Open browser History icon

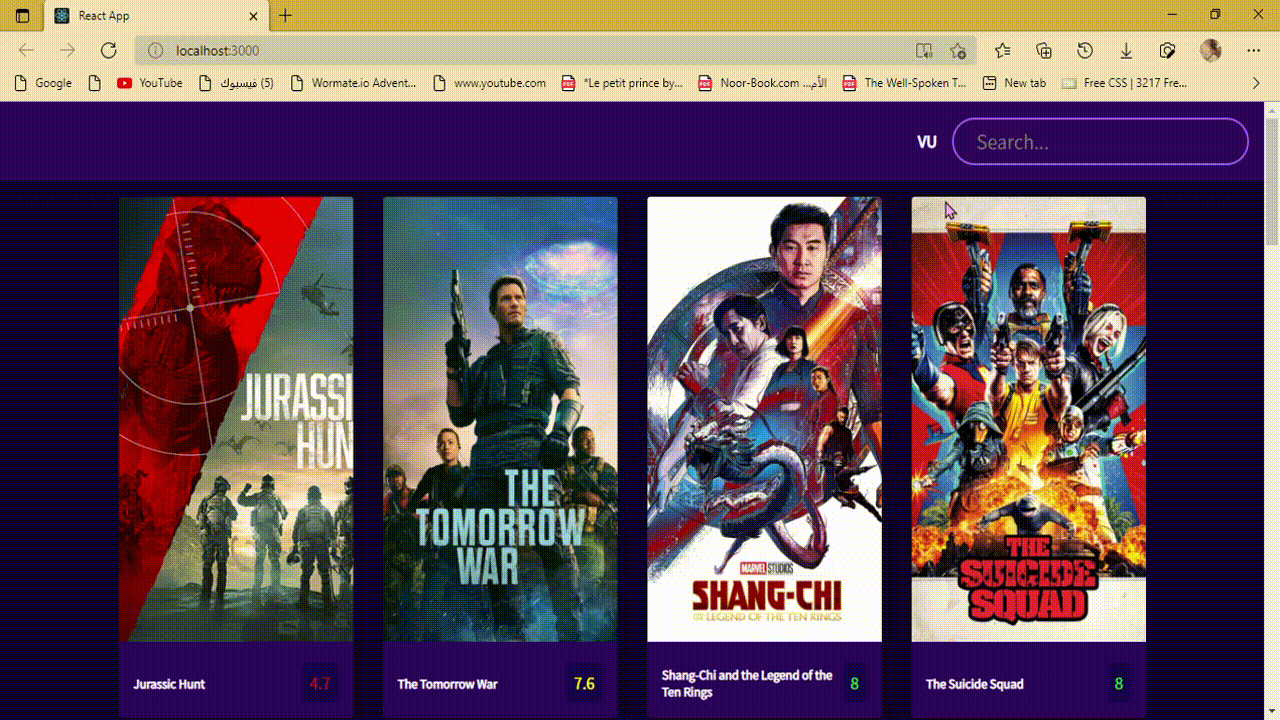(1085, 50)
